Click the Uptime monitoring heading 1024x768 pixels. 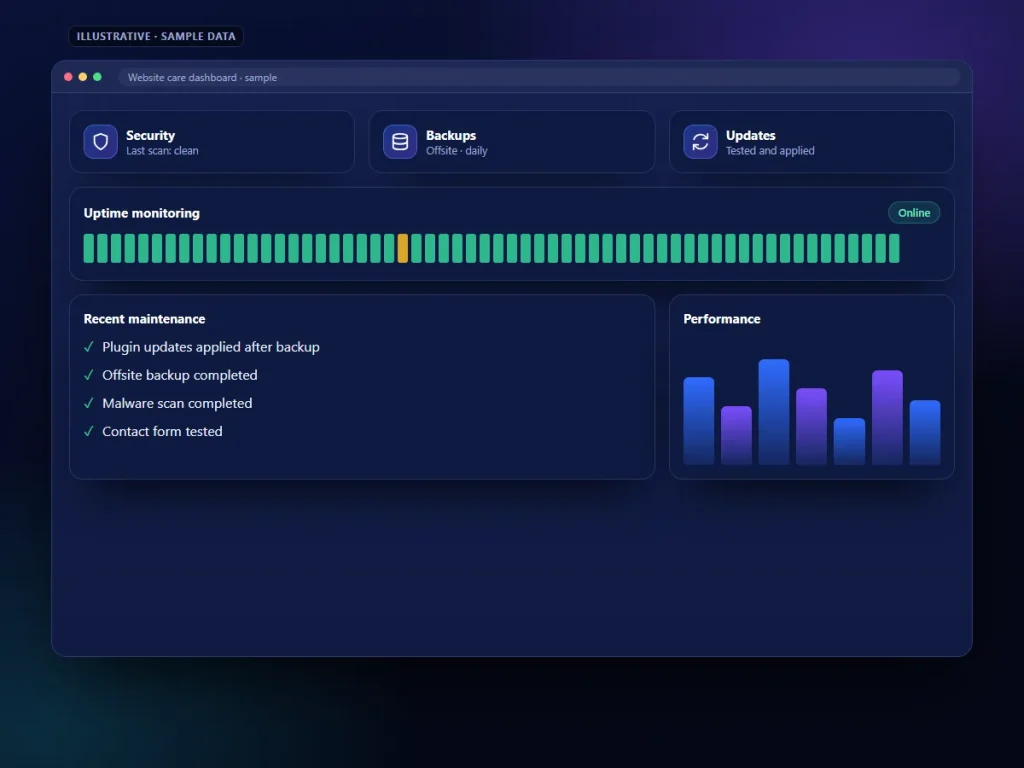142,213
